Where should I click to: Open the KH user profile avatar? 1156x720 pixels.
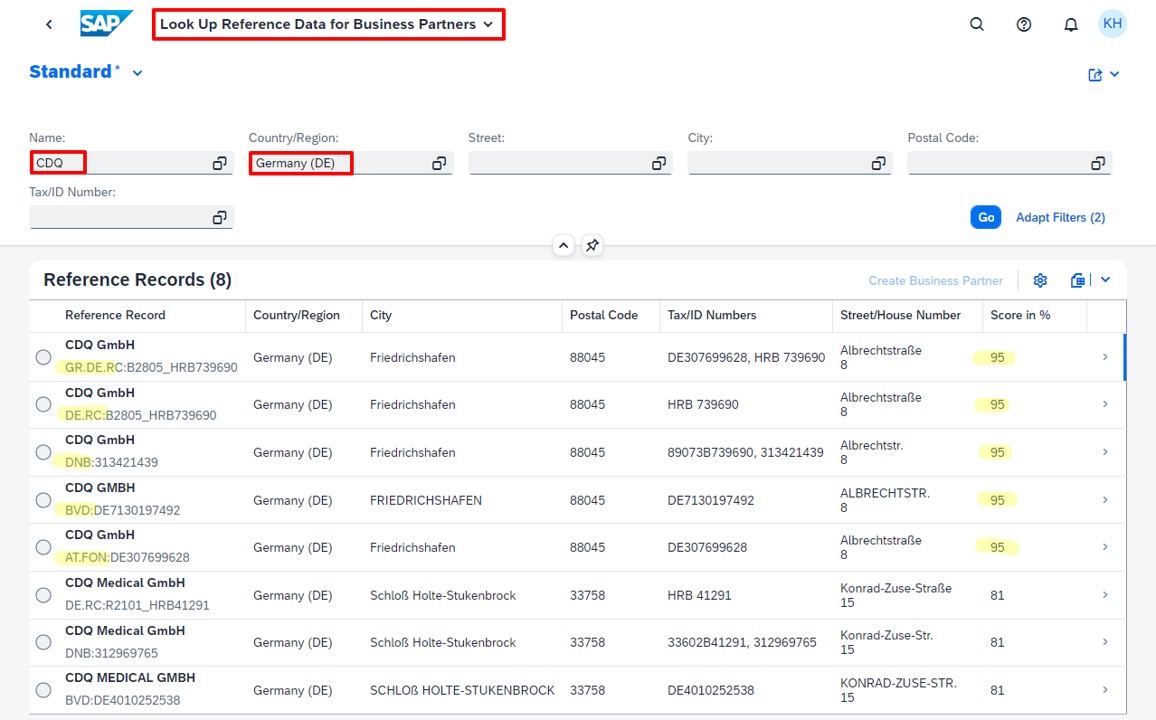(1113, 24)
